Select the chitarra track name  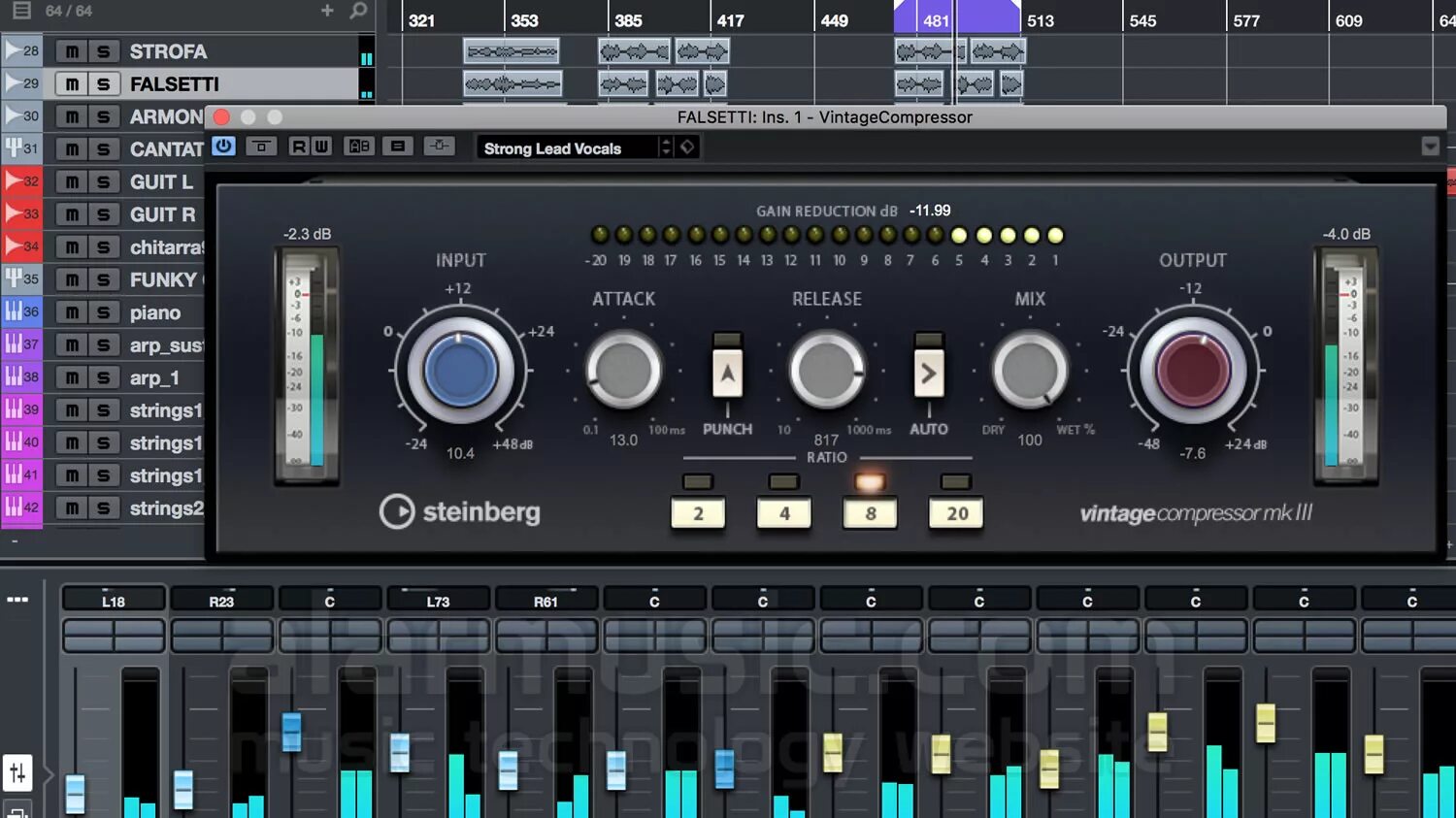click(x=166, y=247)
